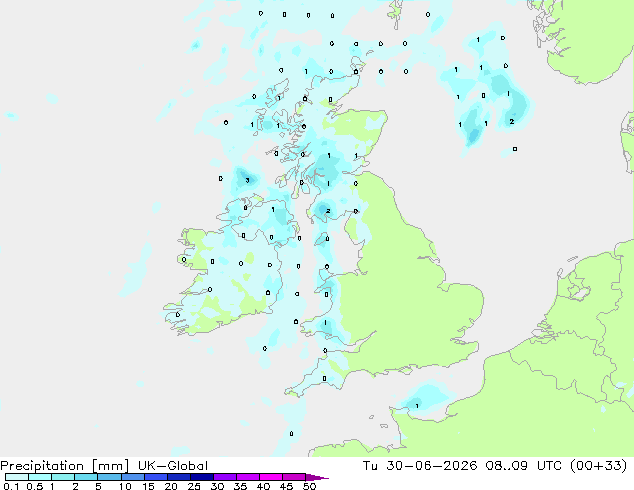Viewport: 634px width, 490px height.
Task: Choose the 25–30 mm navy legend swatch
Action: tap(201, 477)
